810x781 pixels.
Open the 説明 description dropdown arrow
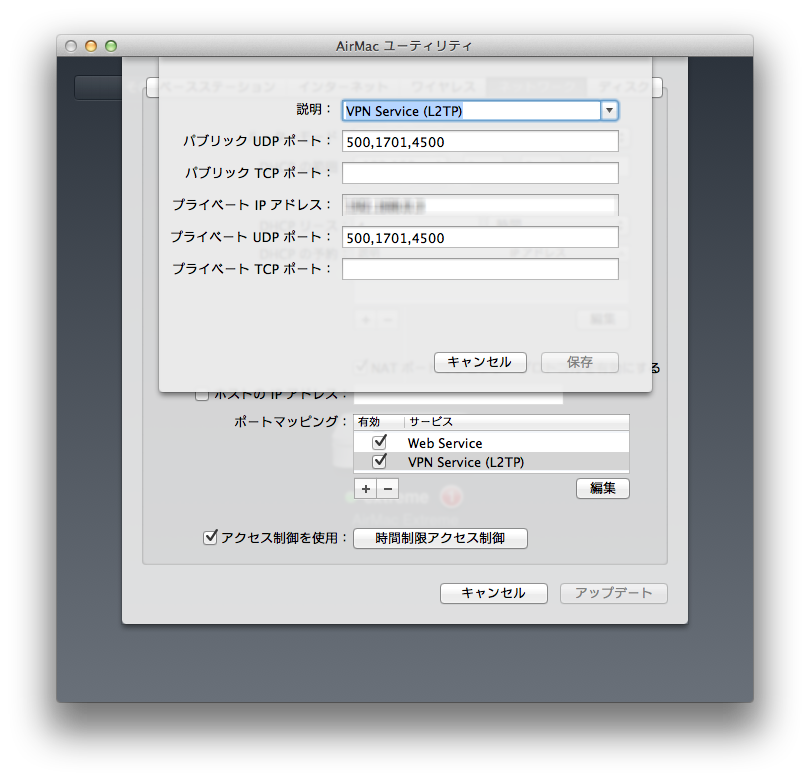coord(610,111)
